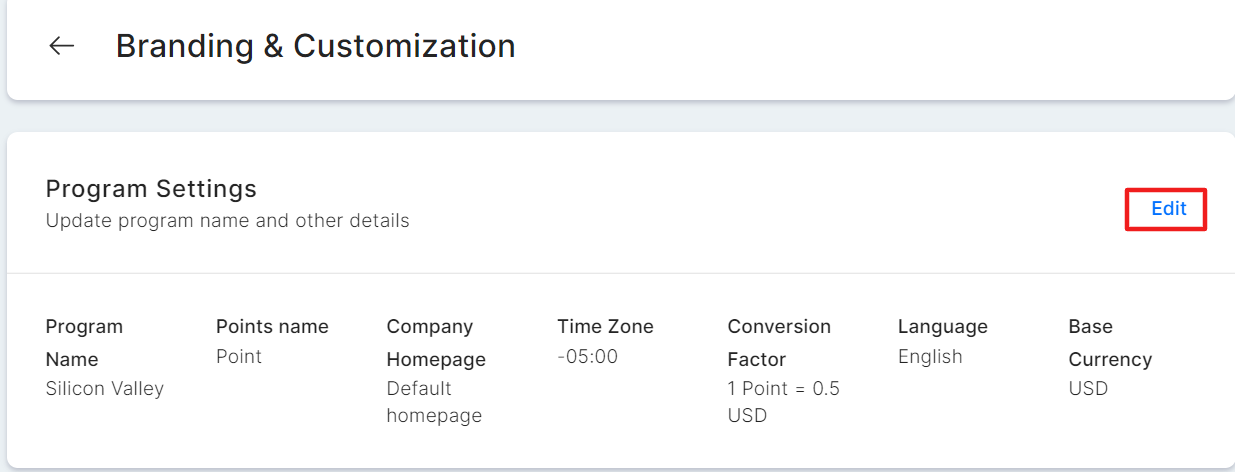Select the Default homepage value

[434, 402]
